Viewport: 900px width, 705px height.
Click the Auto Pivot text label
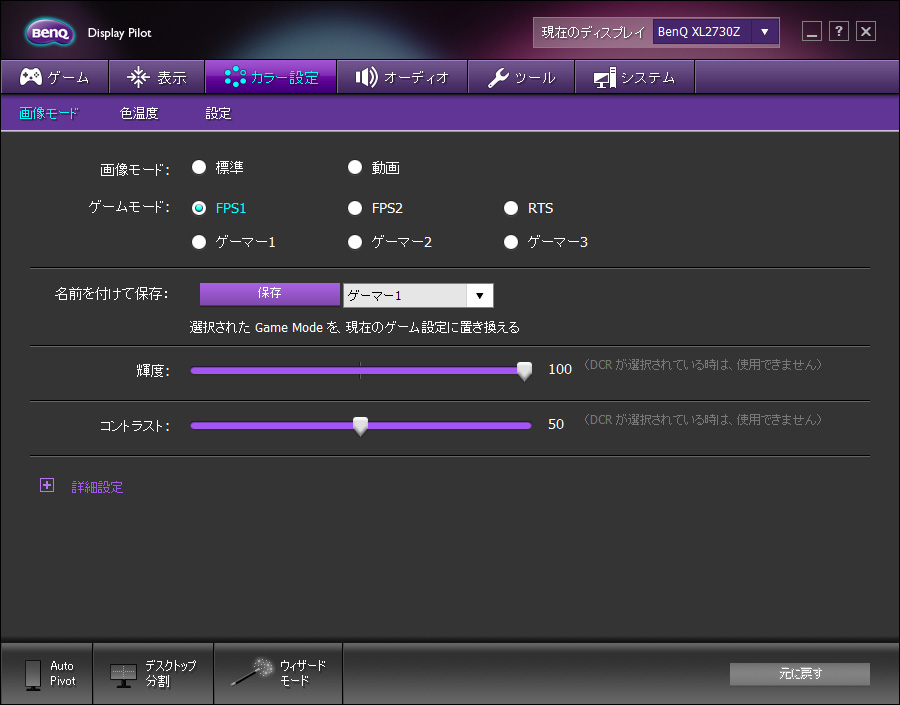pyautogui.click(x=62, y=673)
